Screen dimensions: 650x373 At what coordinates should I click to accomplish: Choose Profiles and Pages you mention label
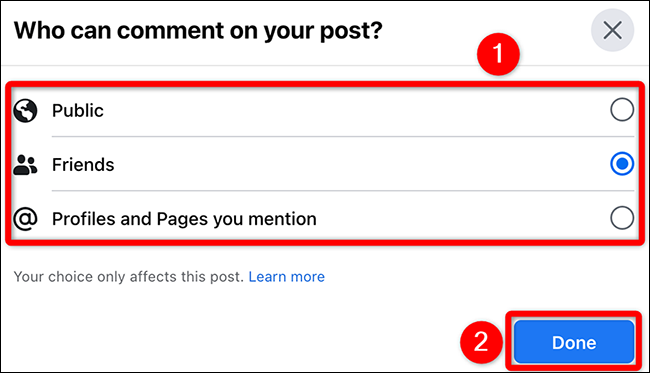coord(184,219)
